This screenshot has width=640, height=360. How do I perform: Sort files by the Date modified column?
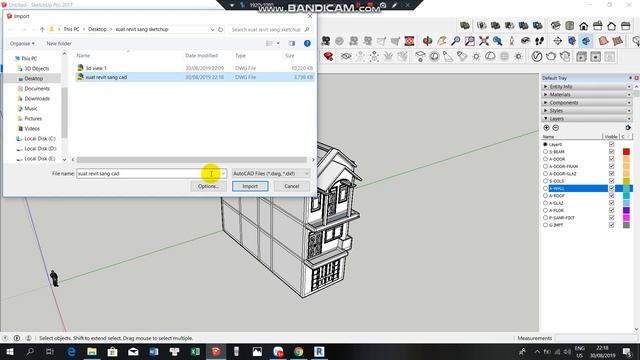pyautogui.click(x=202, y=56)
